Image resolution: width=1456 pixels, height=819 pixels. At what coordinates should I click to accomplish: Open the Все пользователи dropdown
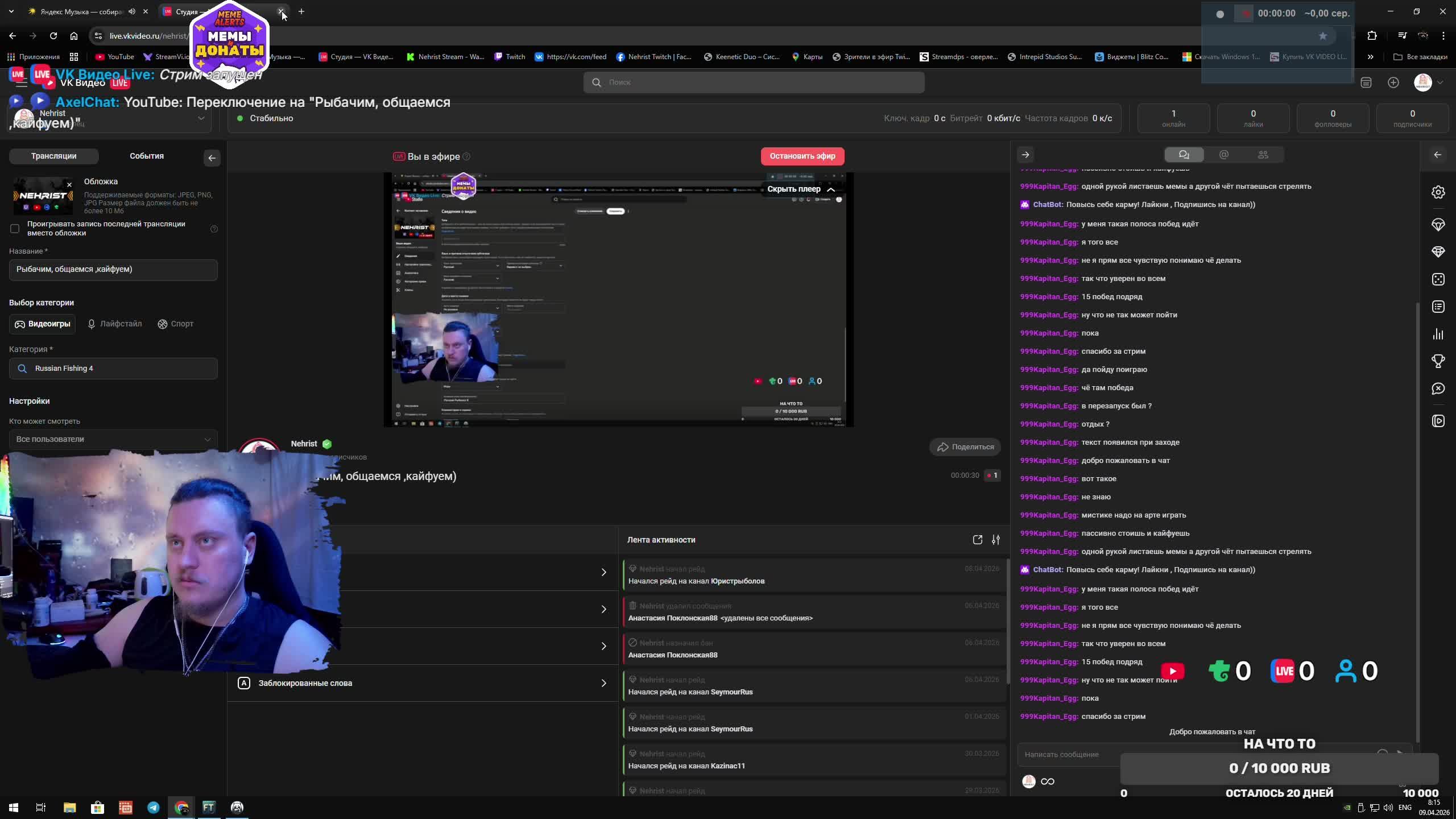(113, 439)
